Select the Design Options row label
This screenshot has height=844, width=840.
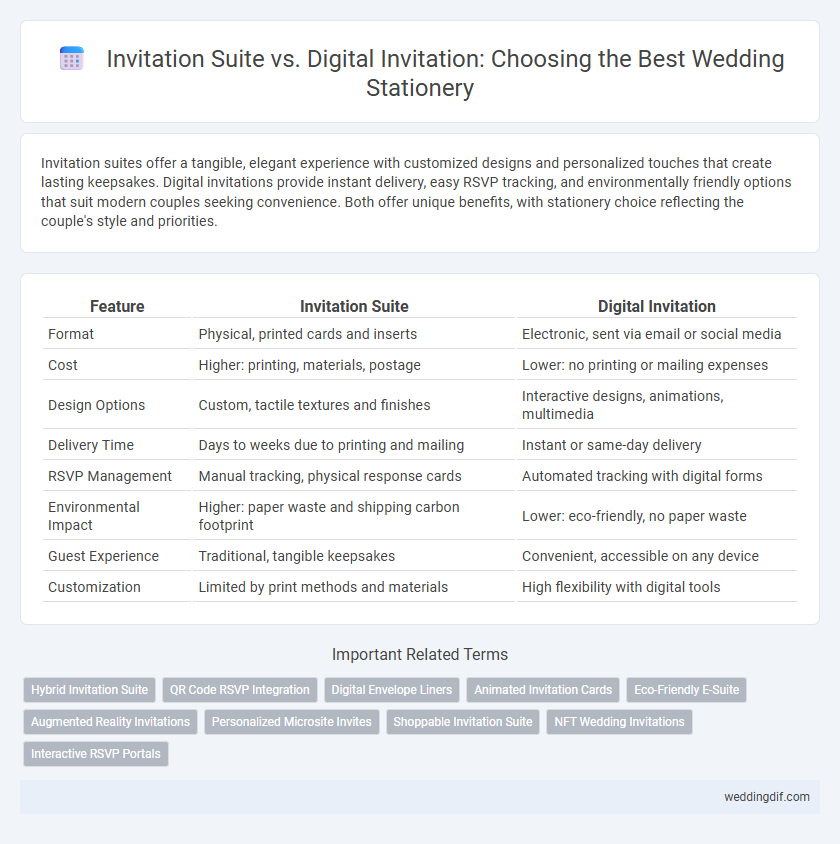click(96, 405)
